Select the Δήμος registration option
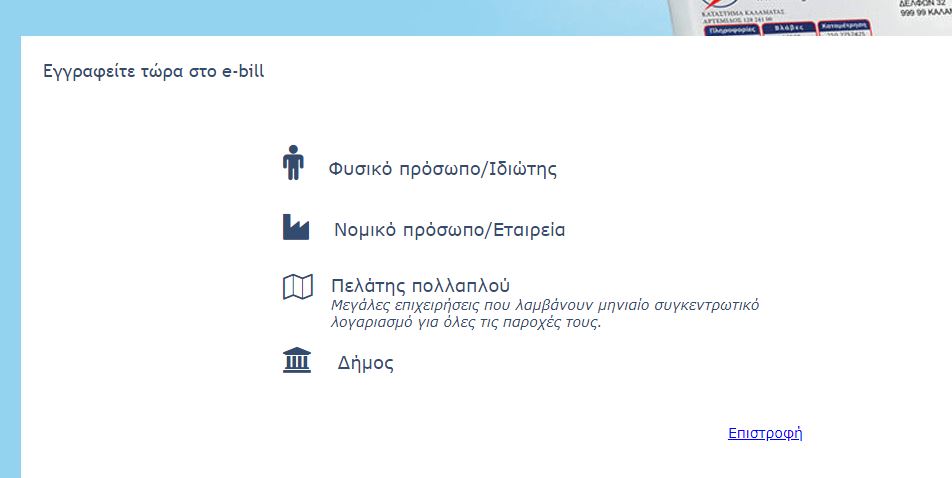952x478 pixels. (365, 363)
